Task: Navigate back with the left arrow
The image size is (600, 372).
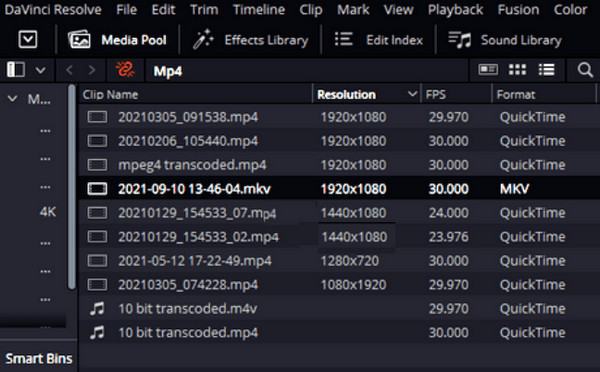Action: point(69,70)
